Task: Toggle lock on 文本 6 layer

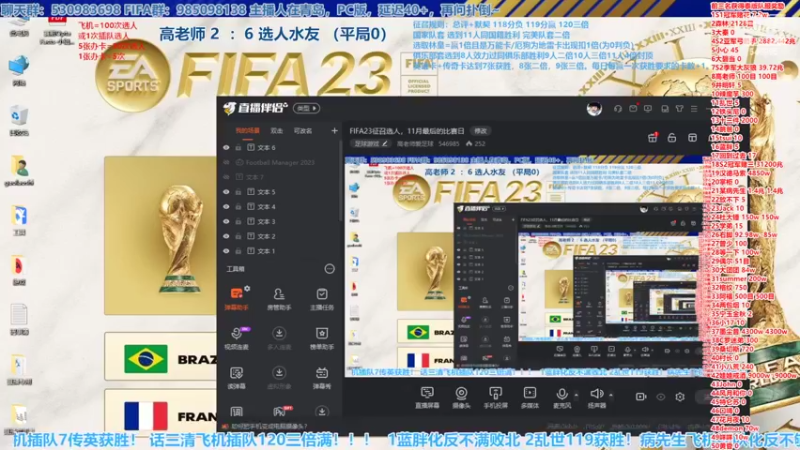Action: [238, 147]
